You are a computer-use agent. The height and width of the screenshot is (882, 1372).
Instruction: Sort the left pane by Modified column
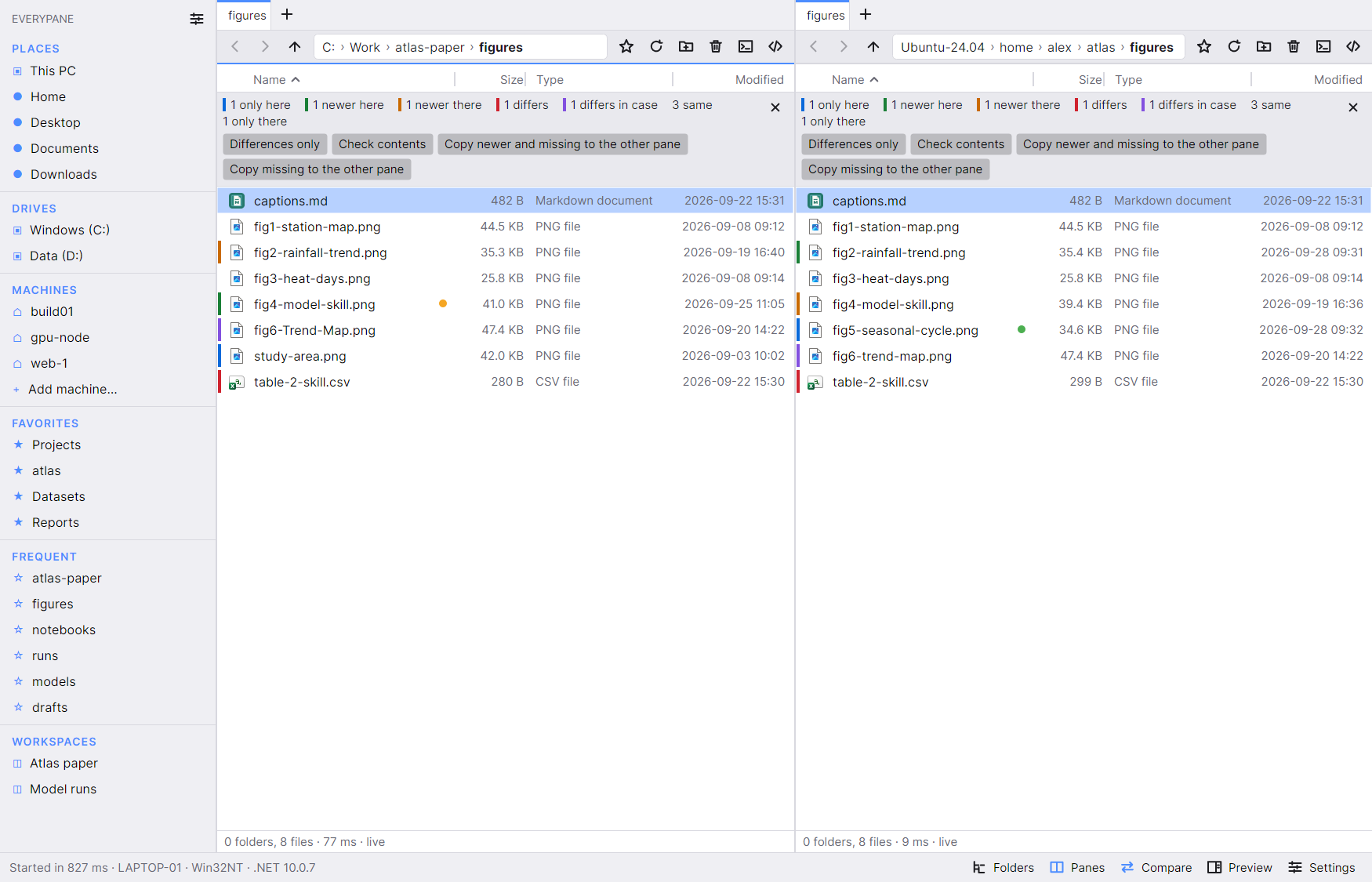click(x=759, y=80)
